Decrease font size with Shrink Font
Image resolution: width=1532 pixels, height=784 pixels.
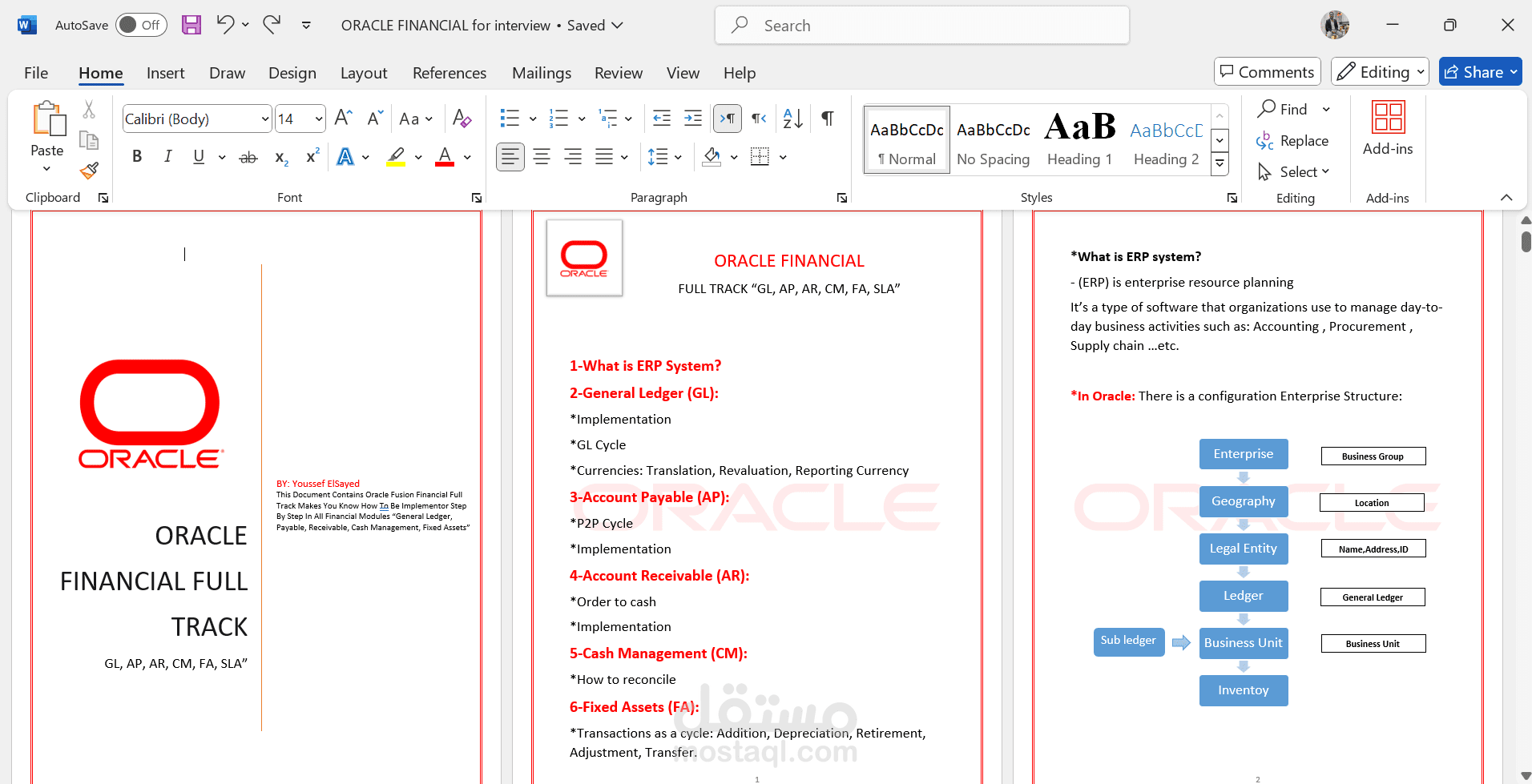pyautogui.click(x=375, y=119)
